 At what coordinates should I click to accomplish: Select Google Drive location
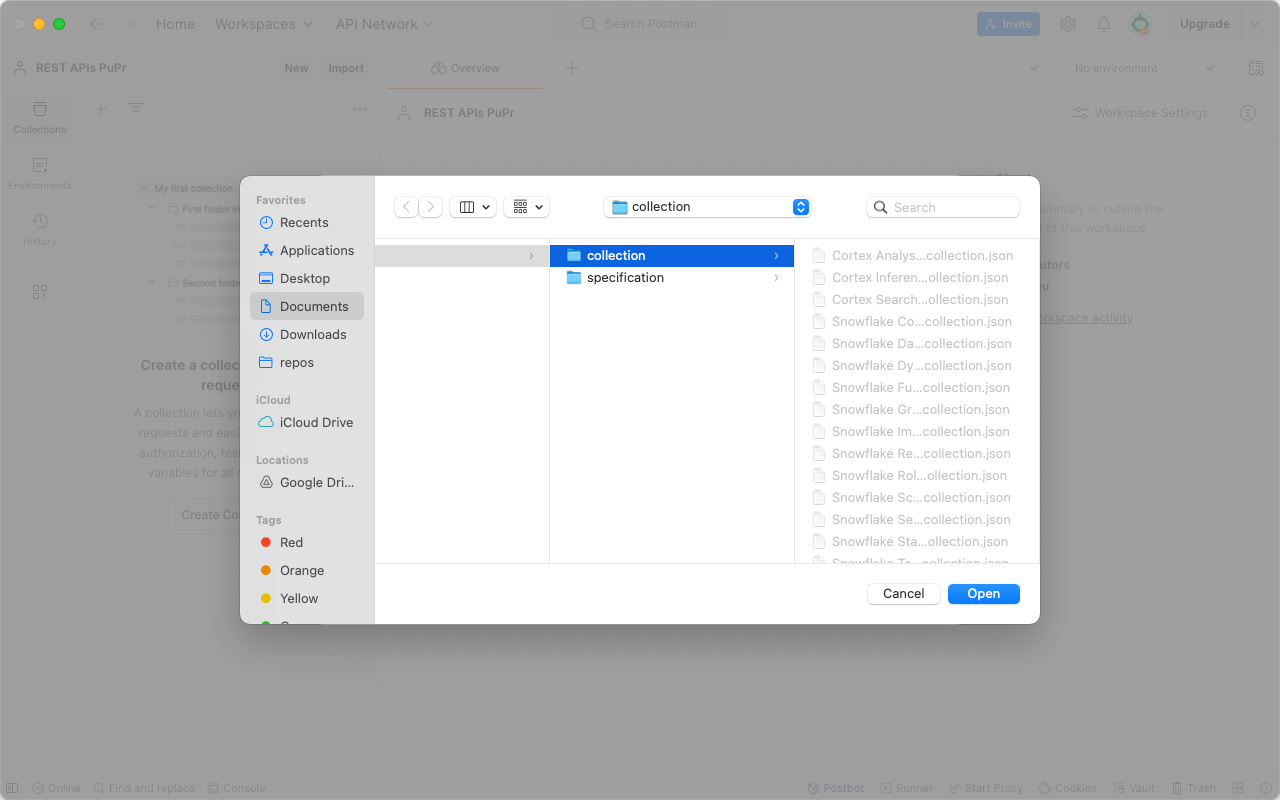[316, 483]
